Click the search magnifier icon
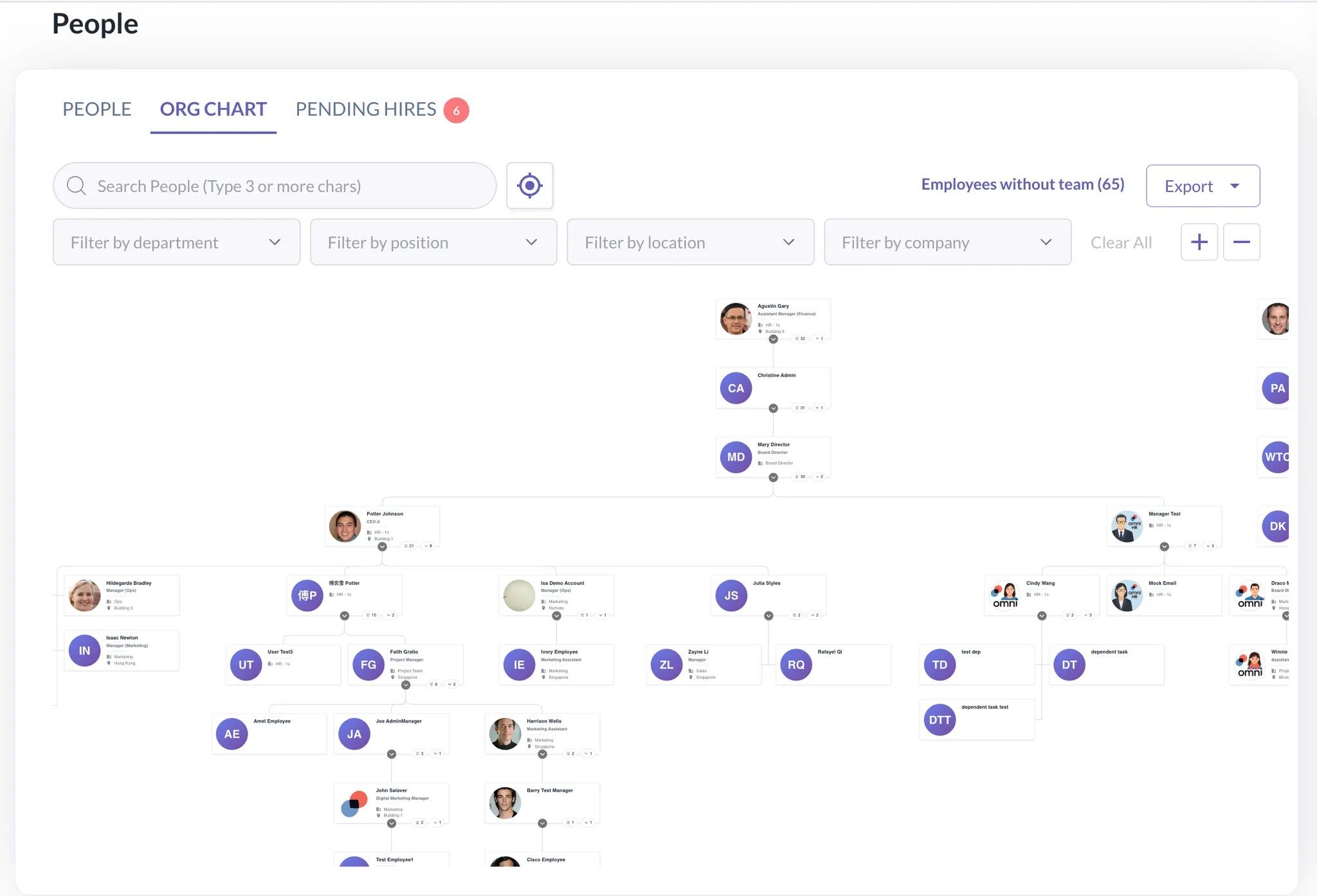 pos(77,186)
